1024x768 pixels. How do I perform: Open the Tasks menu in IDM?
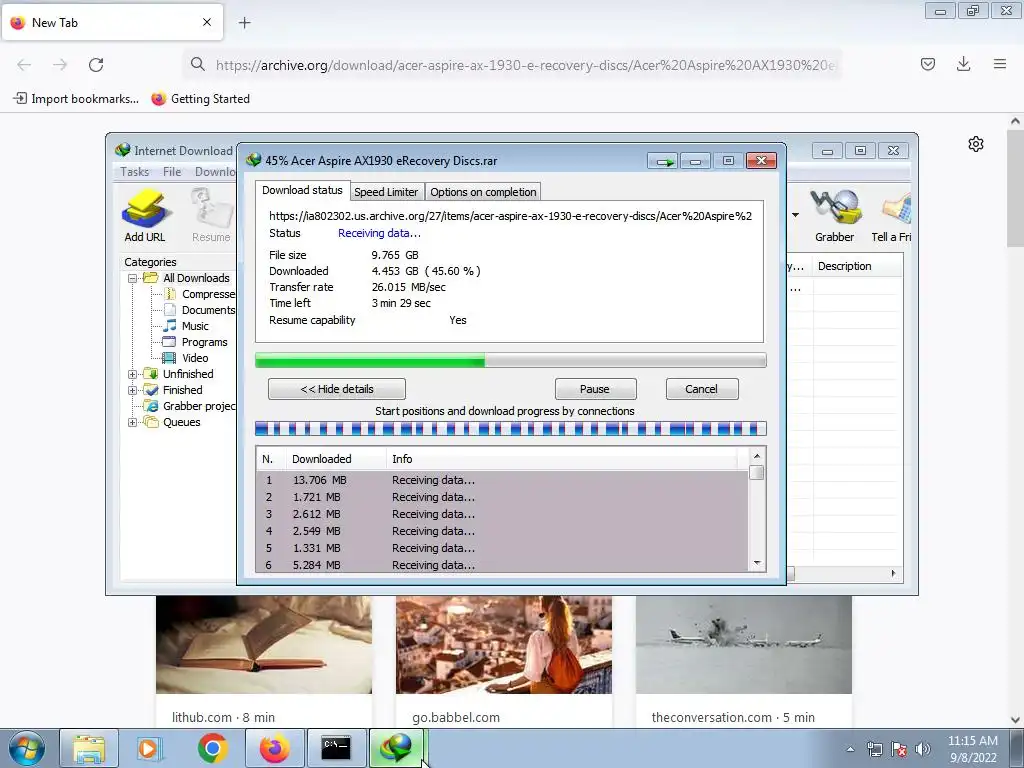pyautogui.click(x=135, y=172)
